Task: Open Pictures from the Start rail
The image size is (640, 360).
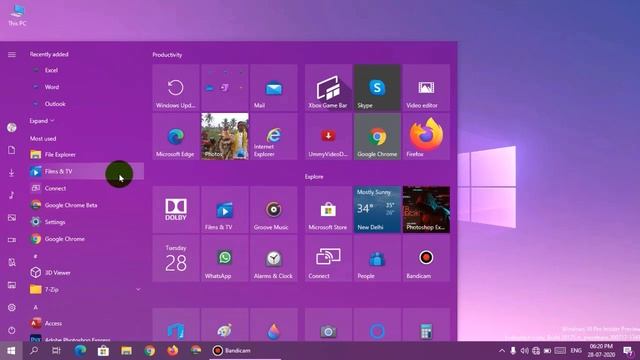Action: click(x=12, y=218)
